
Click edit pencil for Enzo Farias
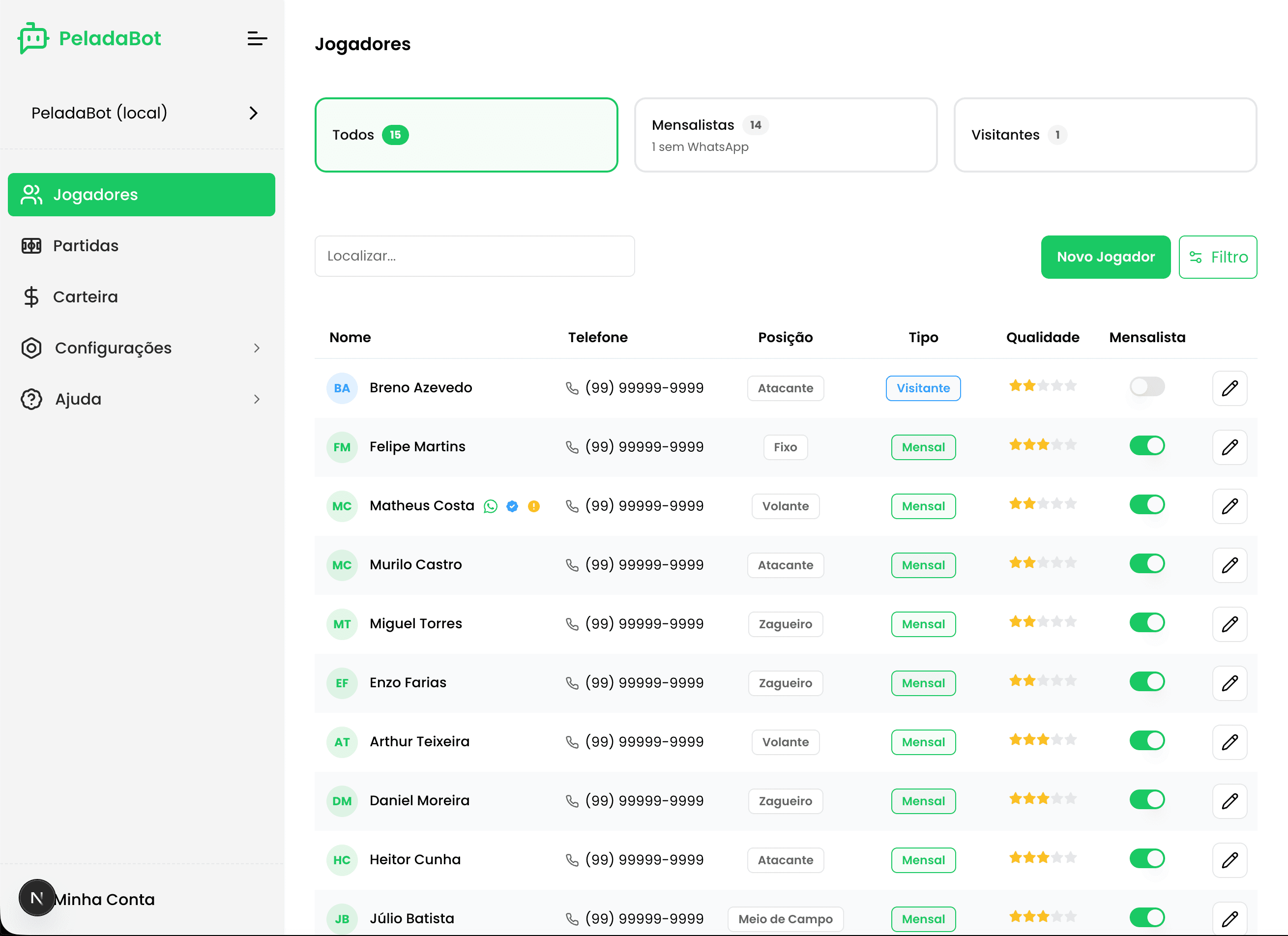[1229, 684]
